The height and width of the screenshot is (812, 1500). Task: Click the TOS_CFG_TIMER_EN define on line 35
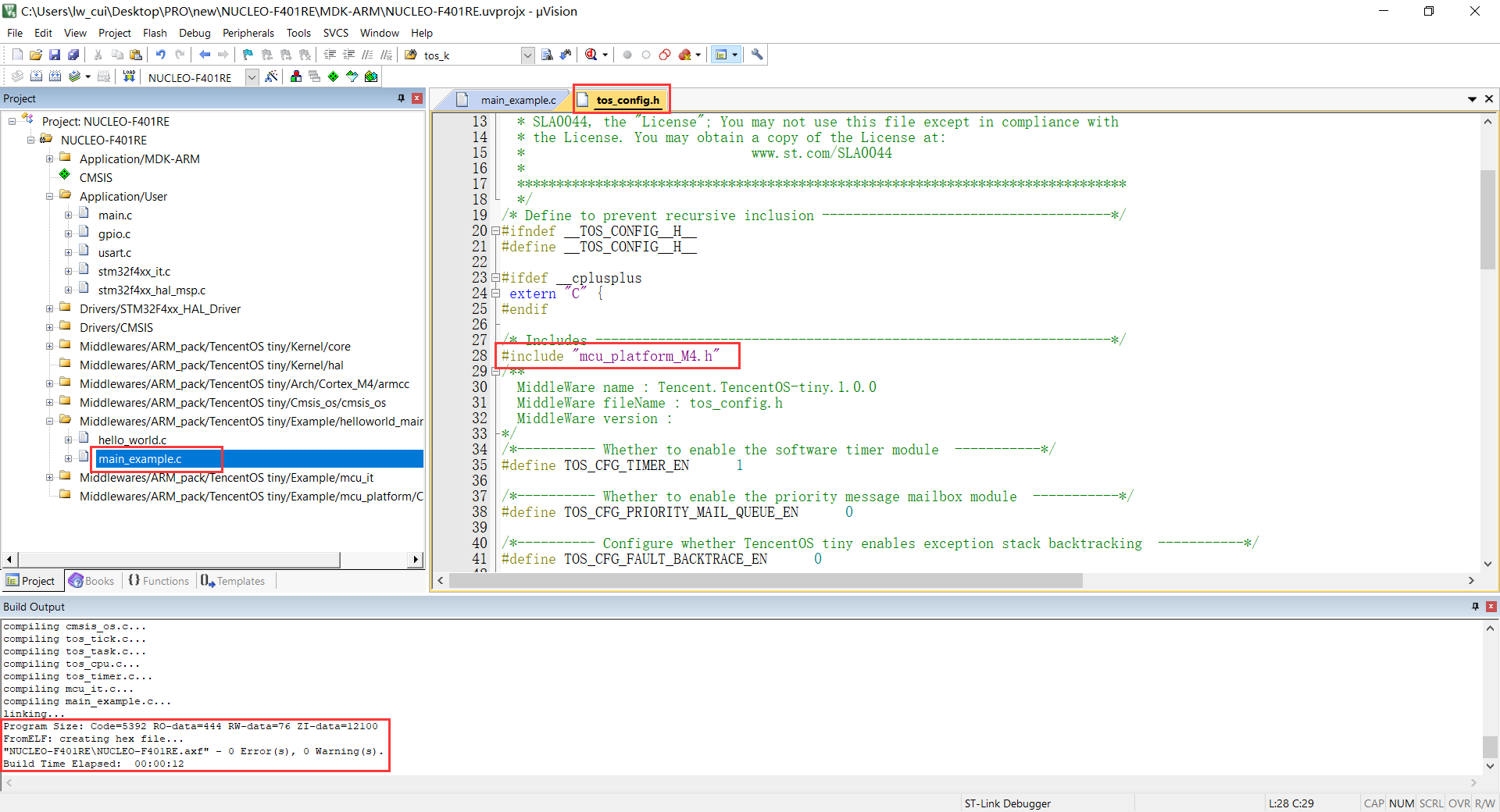pos(627,465)
